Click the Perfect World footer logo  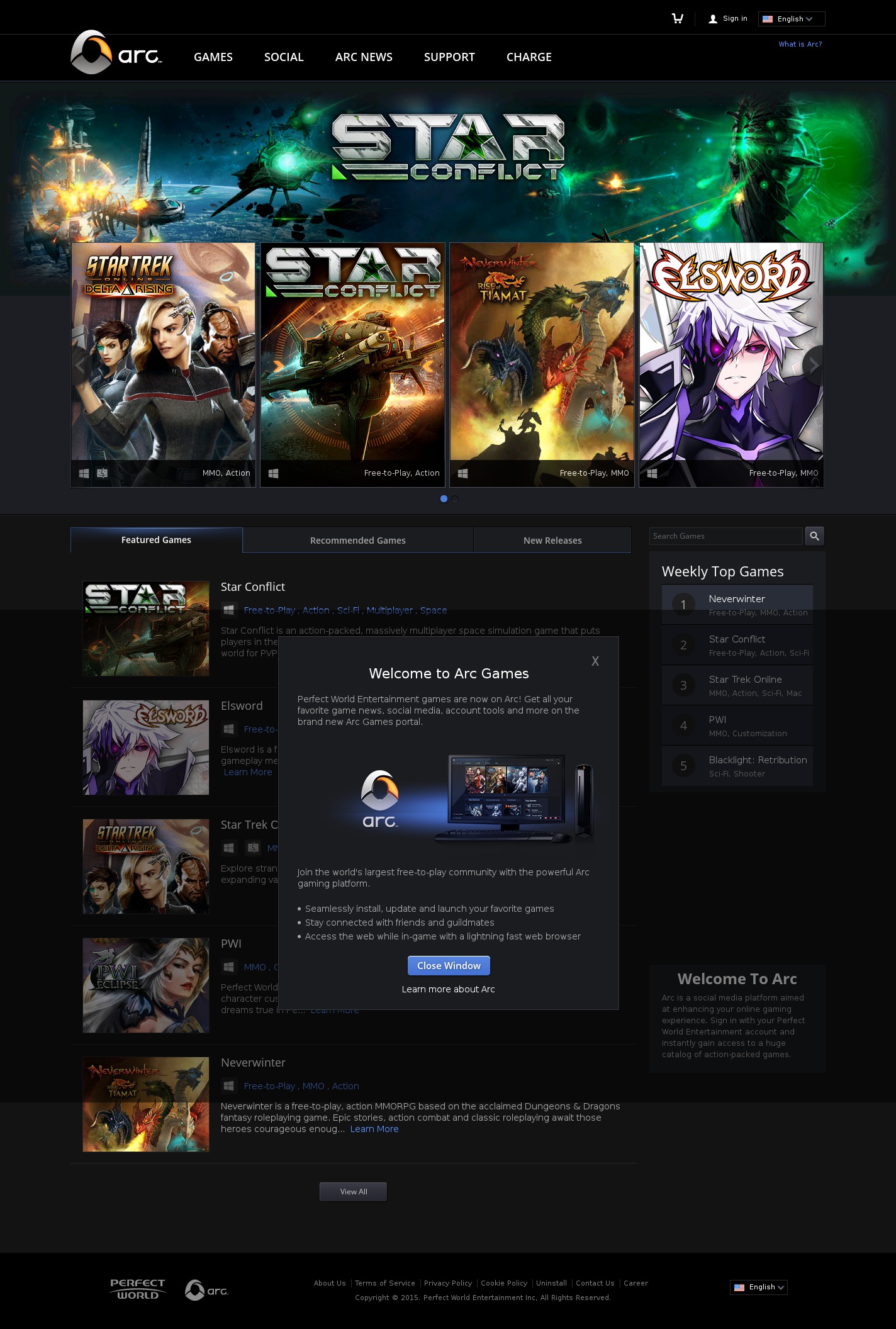click(x=138, y=1289)
